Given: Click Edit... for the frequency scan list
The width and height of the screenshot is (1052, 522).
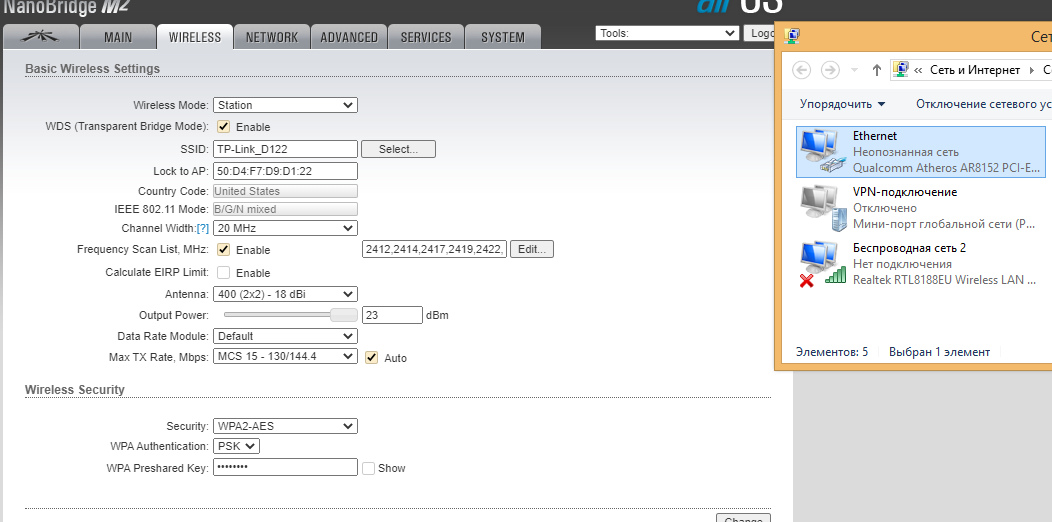Looking at the screenshot, I should coord(532,249).
